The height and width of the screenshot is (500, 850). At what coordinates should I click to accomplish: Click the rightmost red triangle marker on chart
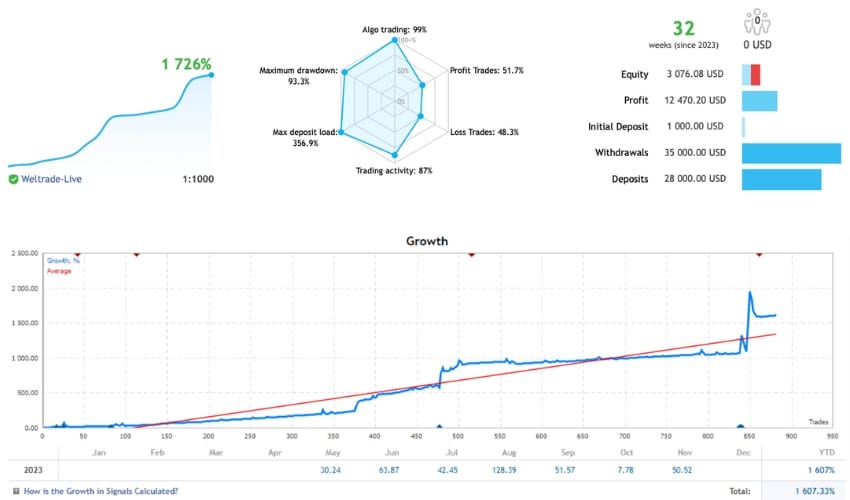coord(758,255)
